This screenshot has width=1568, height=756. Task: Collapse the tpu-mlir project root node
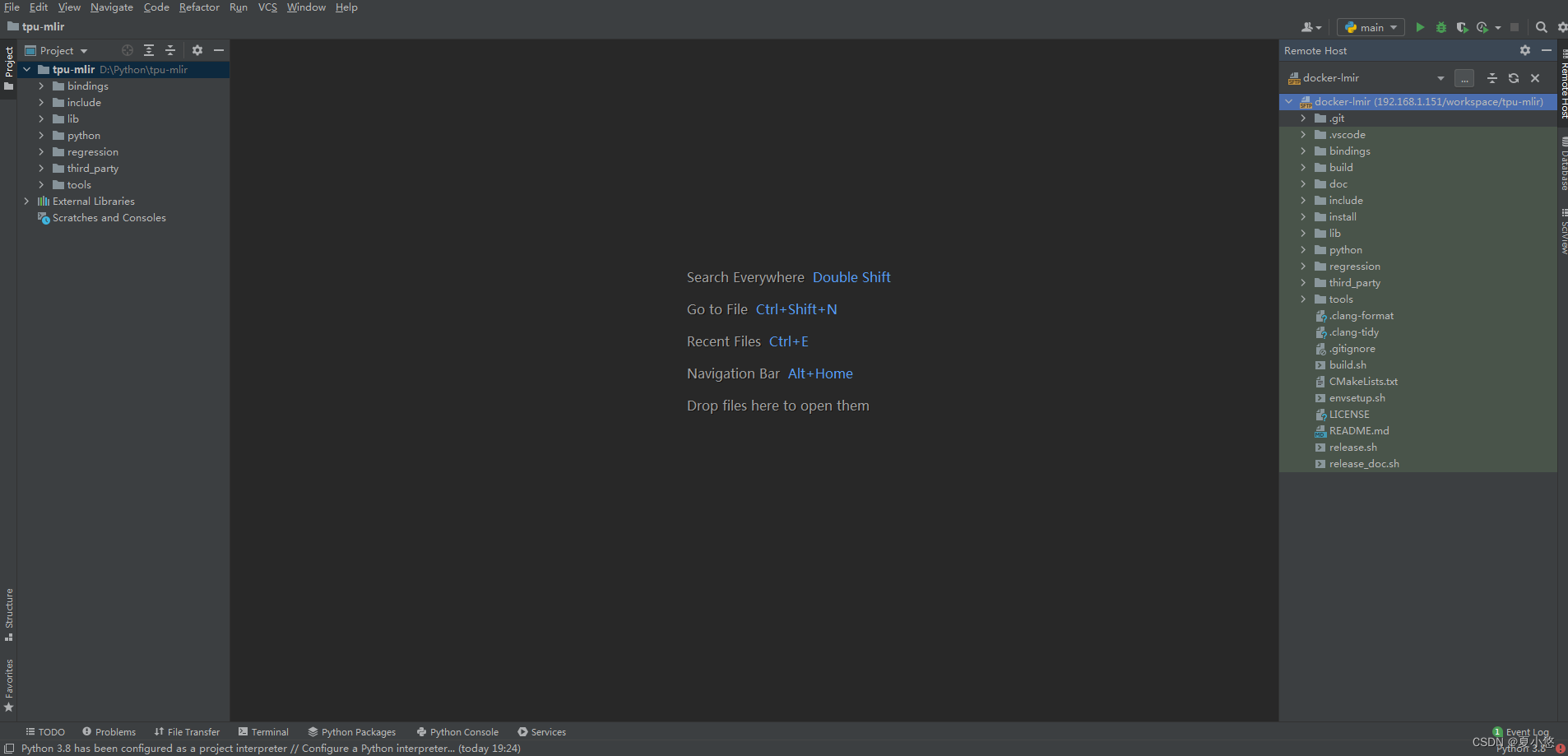(26, 70)
